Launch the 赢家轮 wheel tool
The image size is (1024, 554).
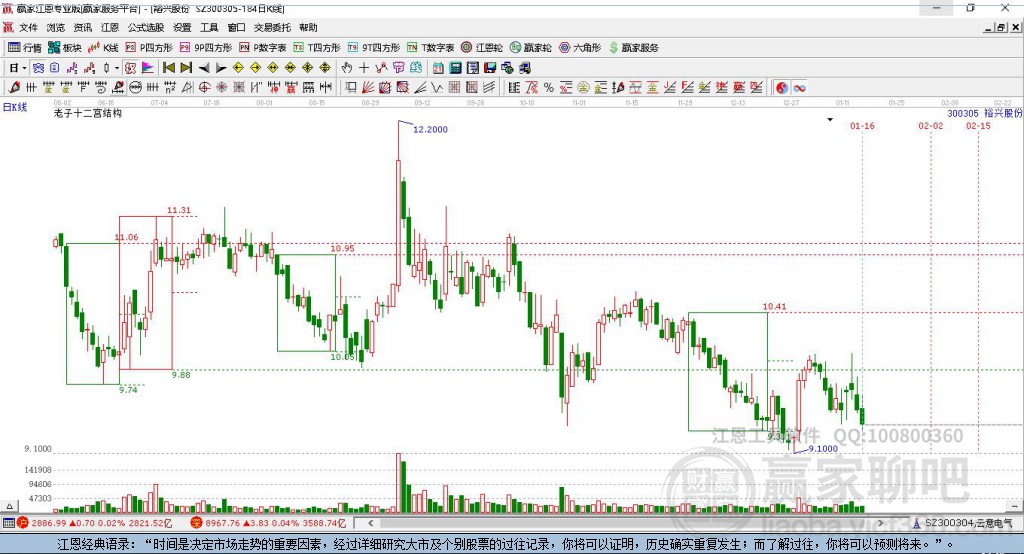click(531, 48)
